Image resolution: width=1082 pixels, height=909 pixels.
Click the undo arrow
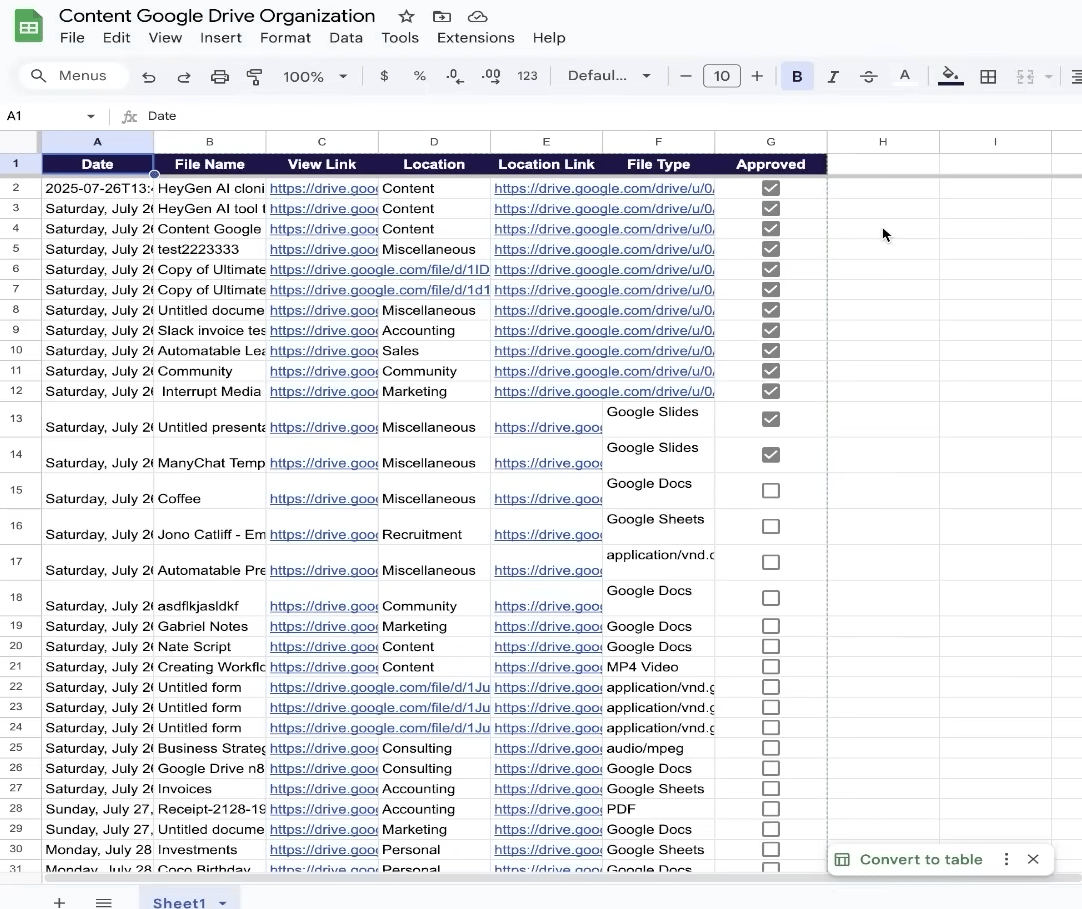pyautogui.click(x=148, y=77)
